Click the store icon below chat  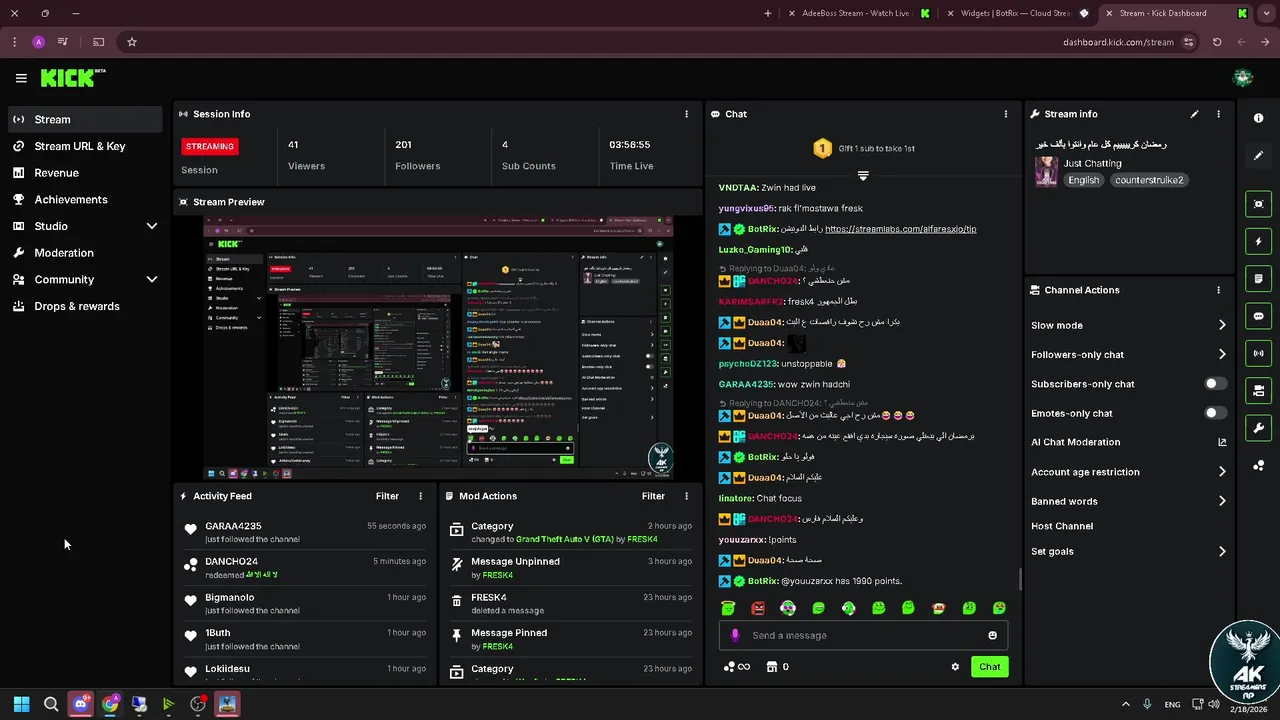coord(771,667)
